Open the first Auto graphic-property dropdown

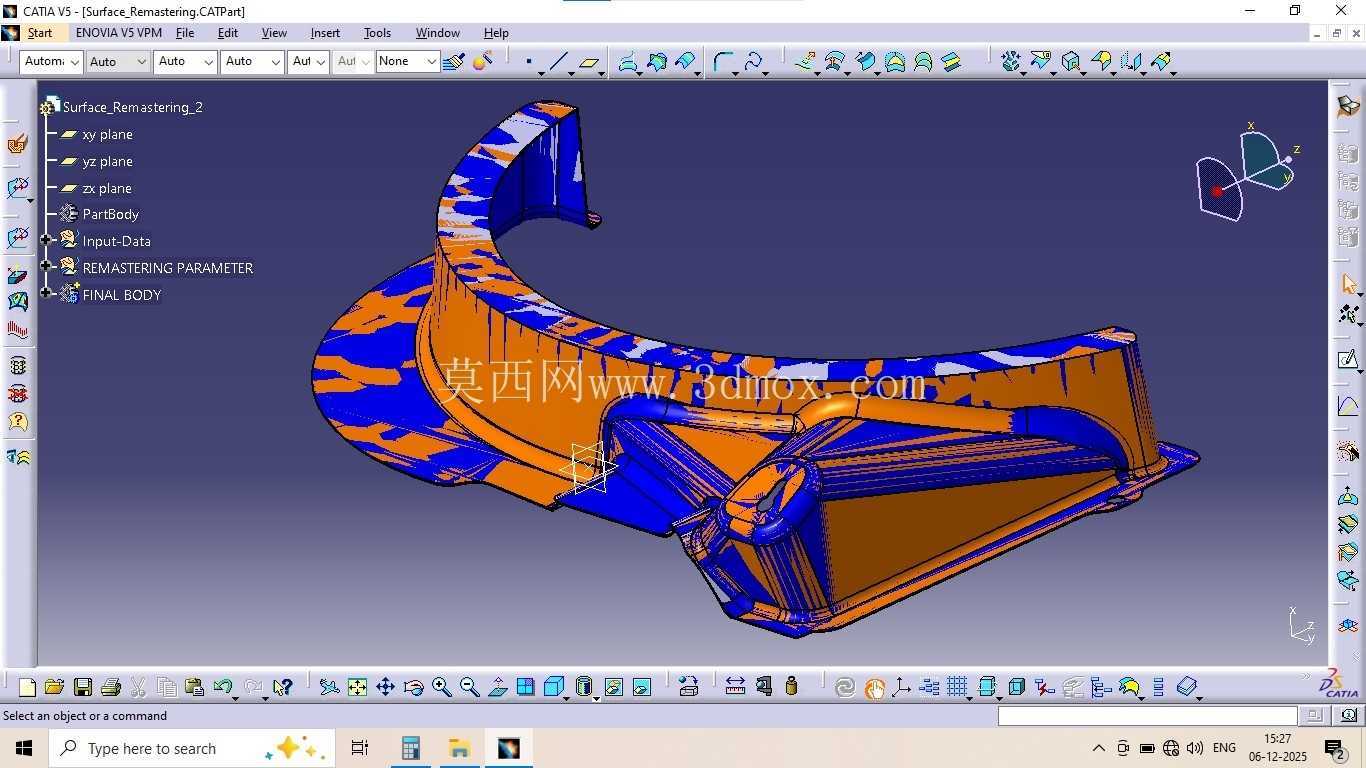[117, 61]
